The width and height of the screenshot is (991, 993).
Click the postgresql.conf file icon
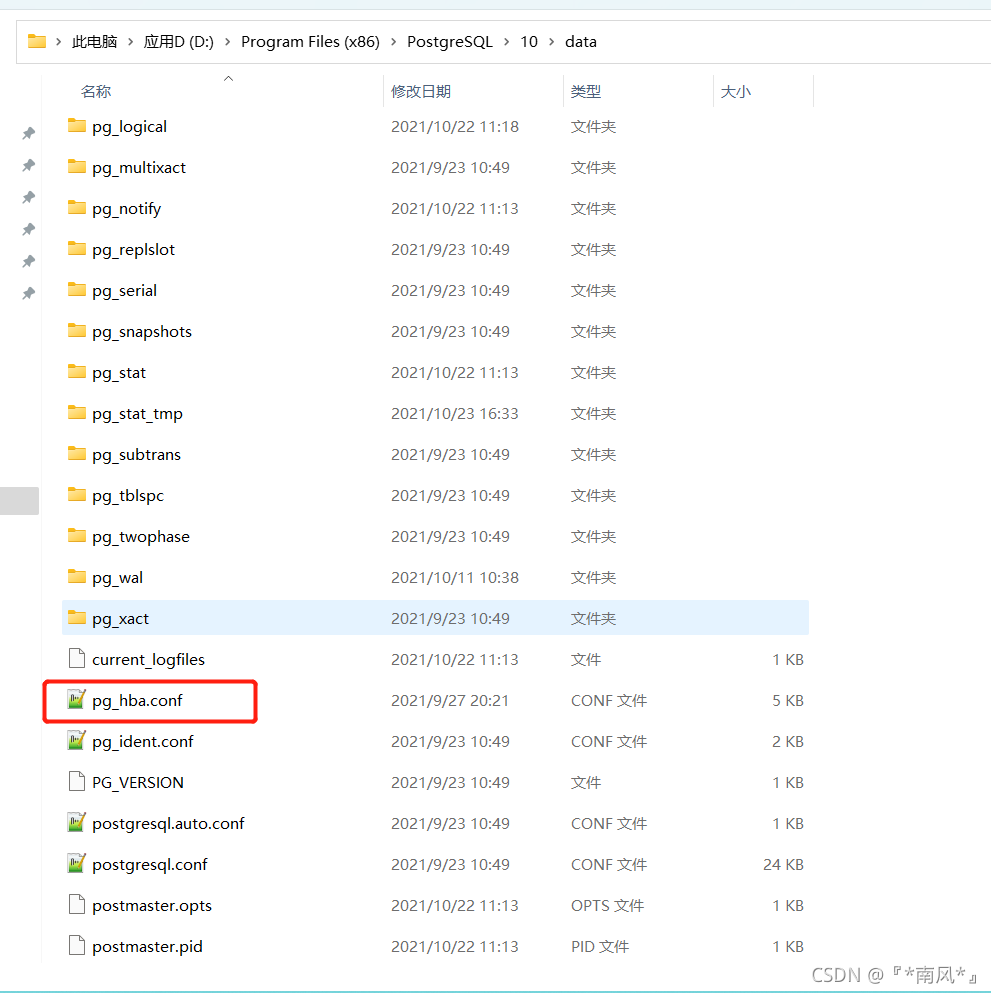(77, 863)
